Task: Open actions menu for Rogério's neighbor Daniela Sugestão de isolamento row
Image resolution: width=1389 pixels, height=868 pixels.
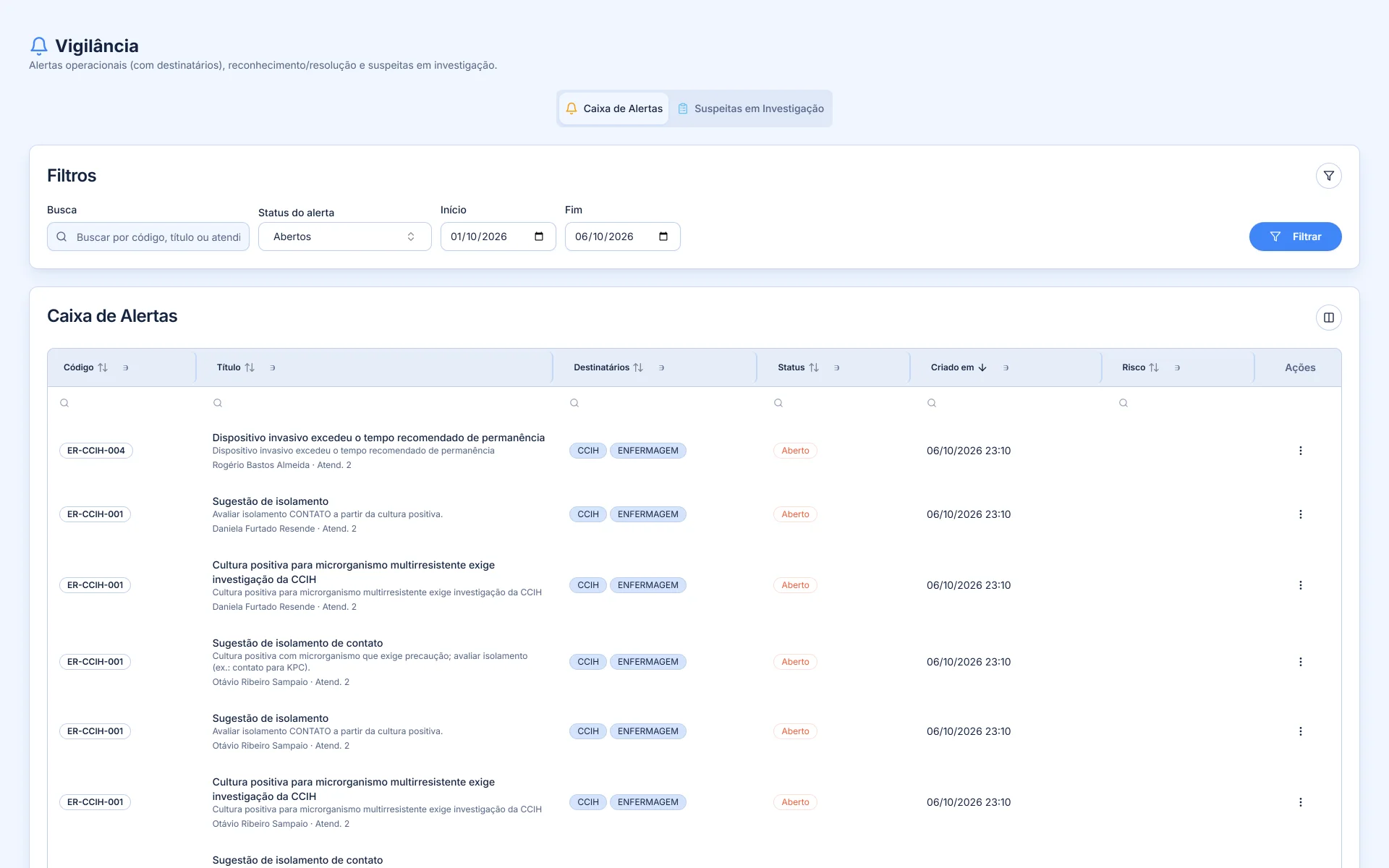Action: point(1300,514)
